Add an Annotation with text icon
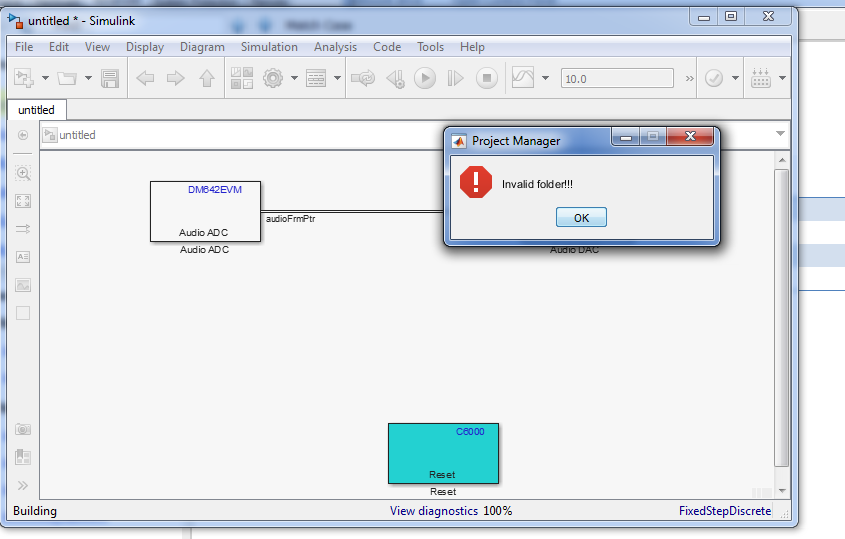This screenshot has width=845, height=539. (23, 257)
